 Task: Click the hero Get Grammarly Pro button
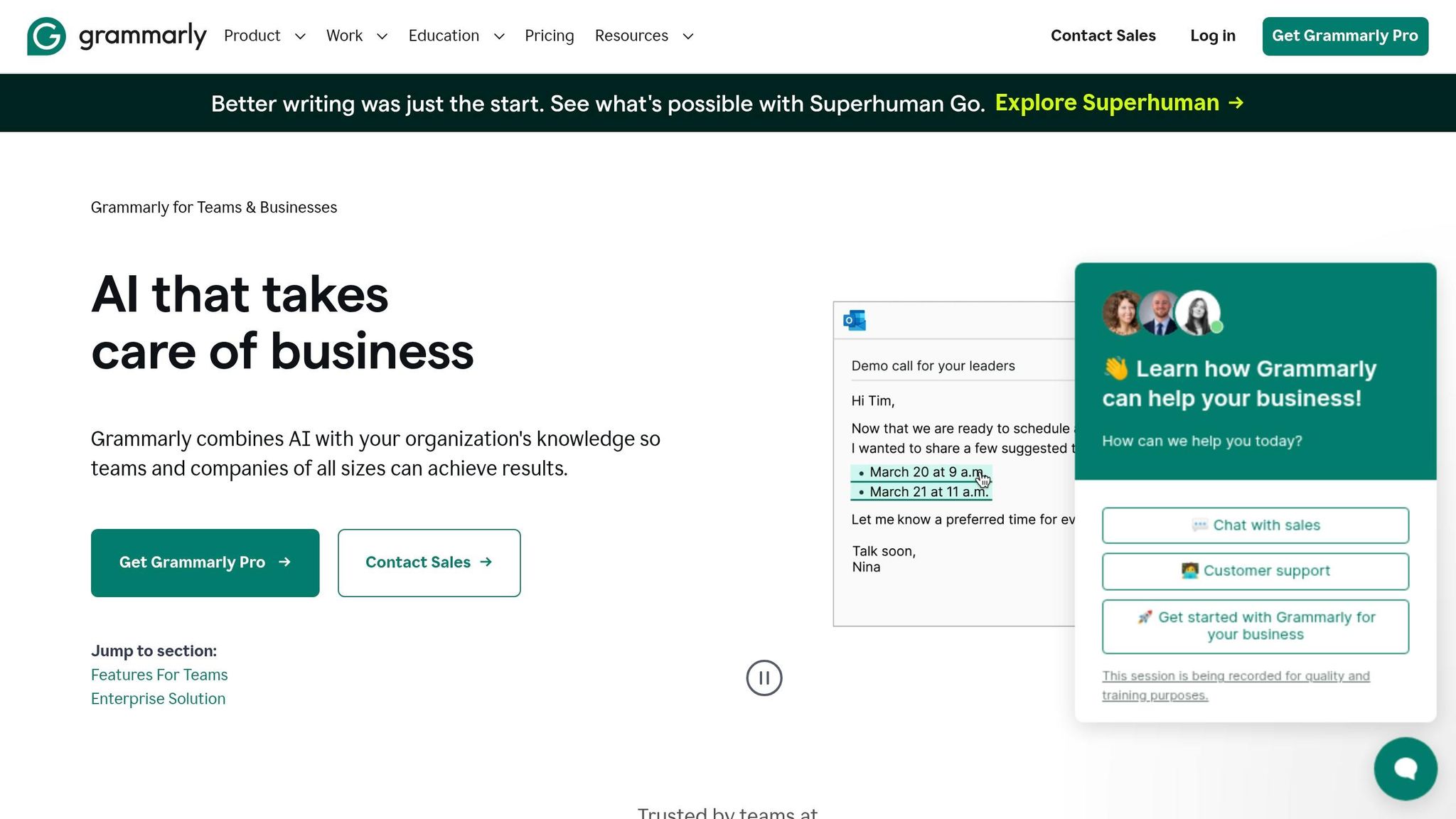click(205, 562)
